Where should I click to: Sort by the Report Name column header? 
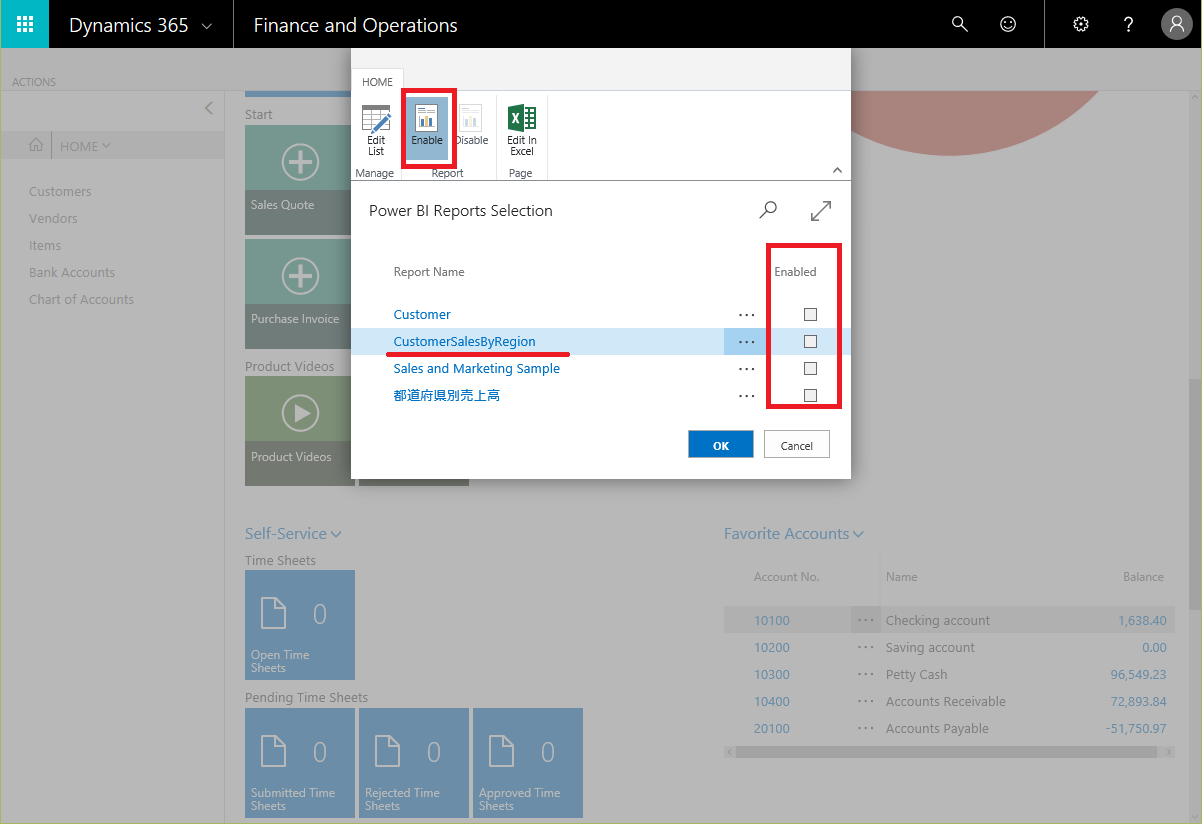[429, 272]
